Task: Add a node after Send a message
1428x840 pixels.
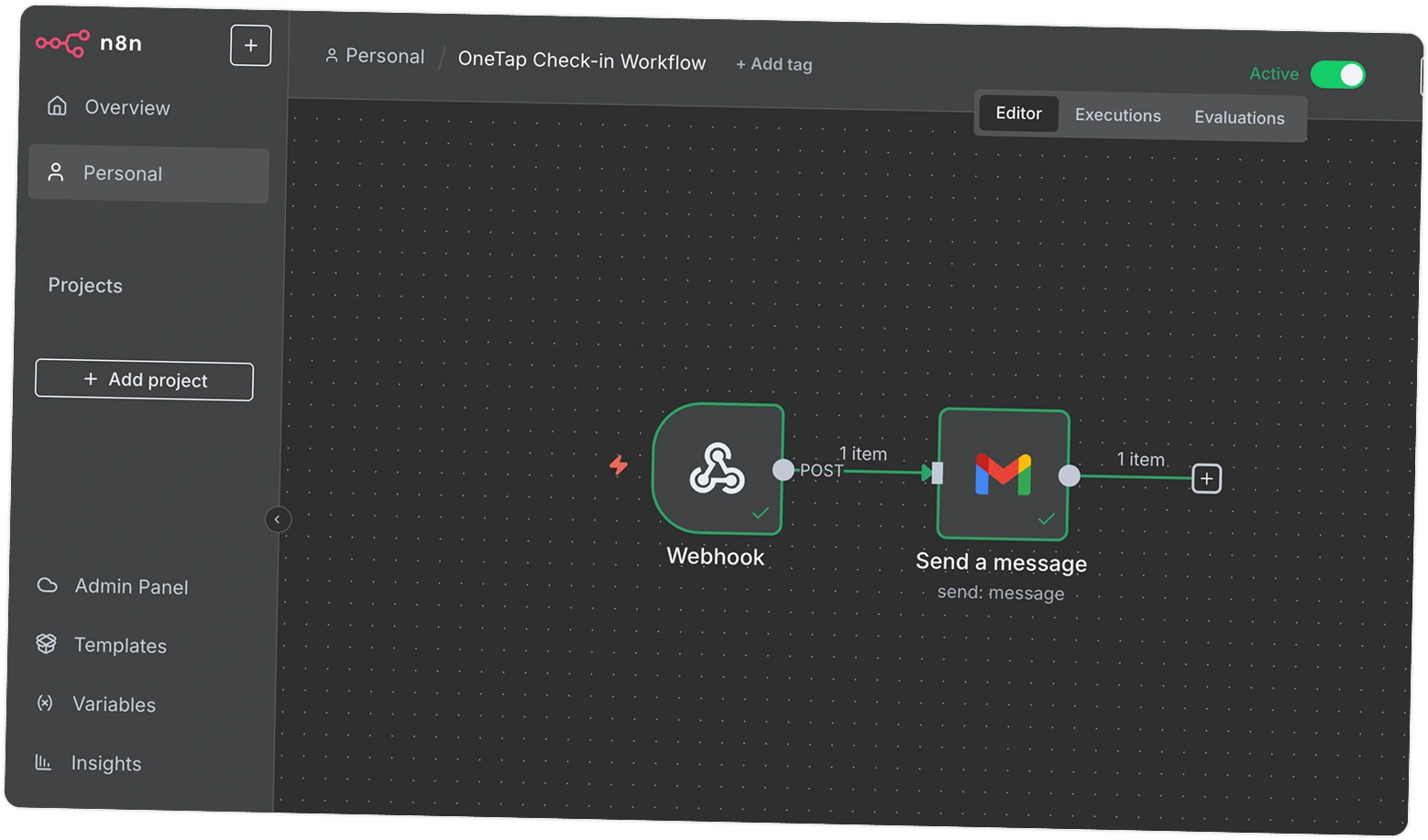Action: (1206, 478)
